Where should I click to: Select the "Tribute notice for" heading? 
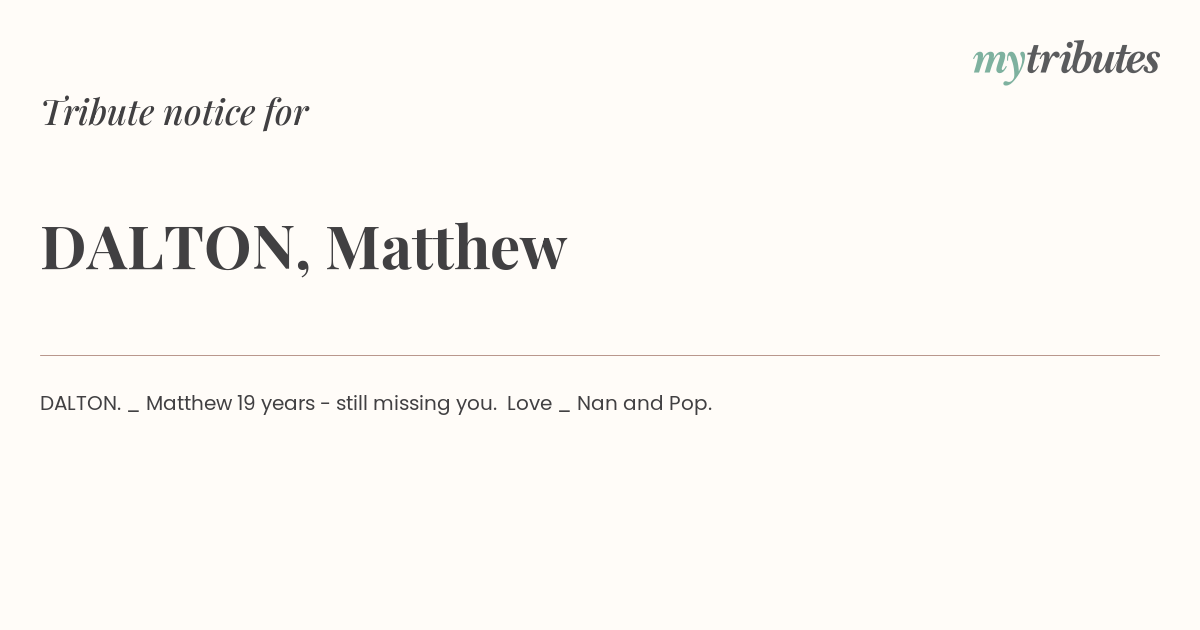tap(175, 112)
